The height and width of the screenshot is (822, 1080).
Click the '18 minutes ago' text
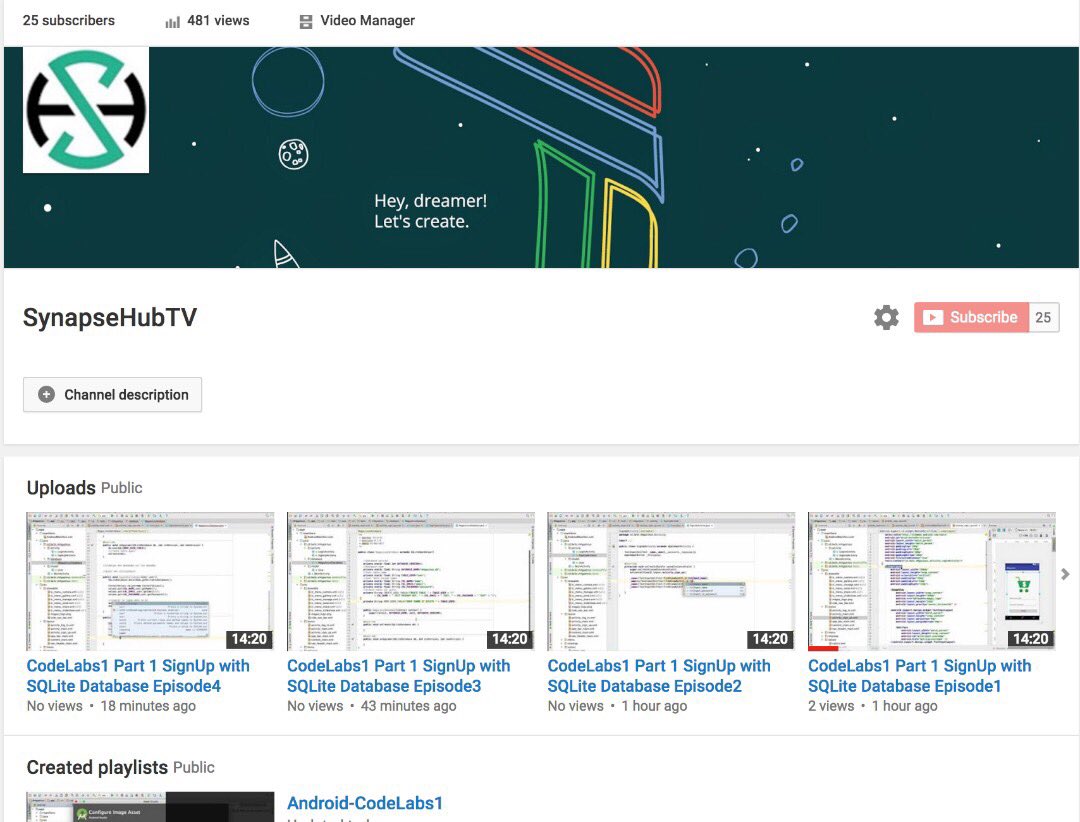pos(148,706)
